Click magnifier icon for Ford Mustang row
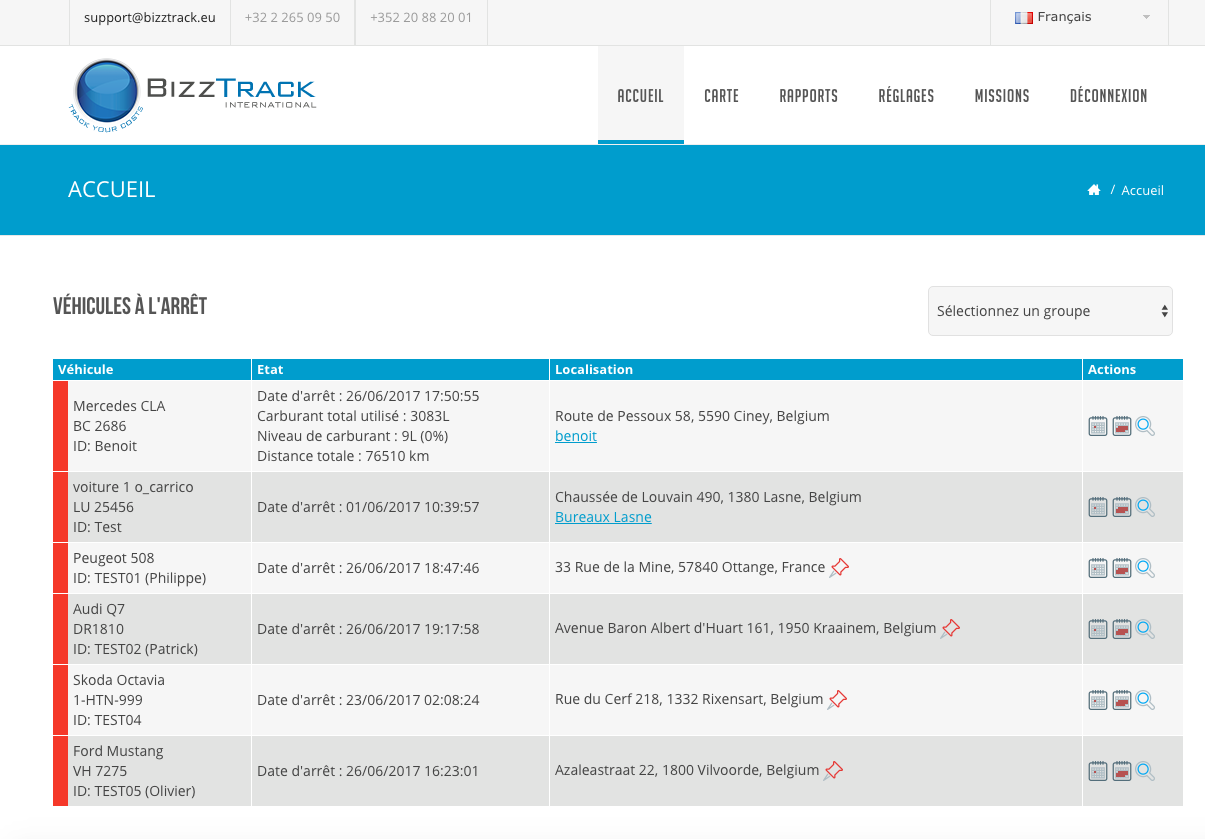 pyautogui.click(x=1146, y=772)
